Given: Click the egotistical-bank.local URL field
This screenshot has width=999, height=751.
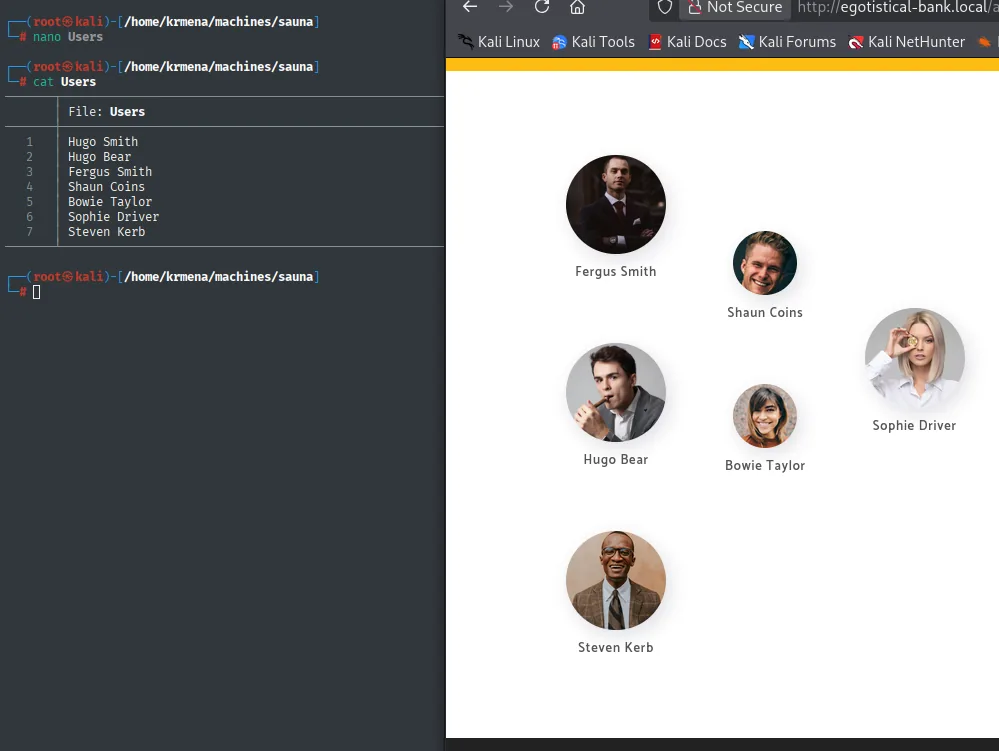Looking at the screenshot, I should (898, 7).
